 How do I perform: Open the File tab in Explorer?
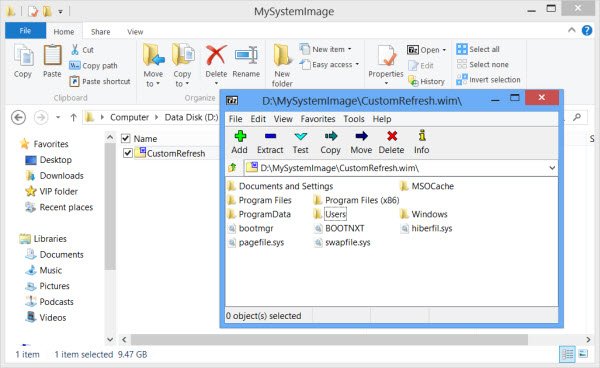25,31
